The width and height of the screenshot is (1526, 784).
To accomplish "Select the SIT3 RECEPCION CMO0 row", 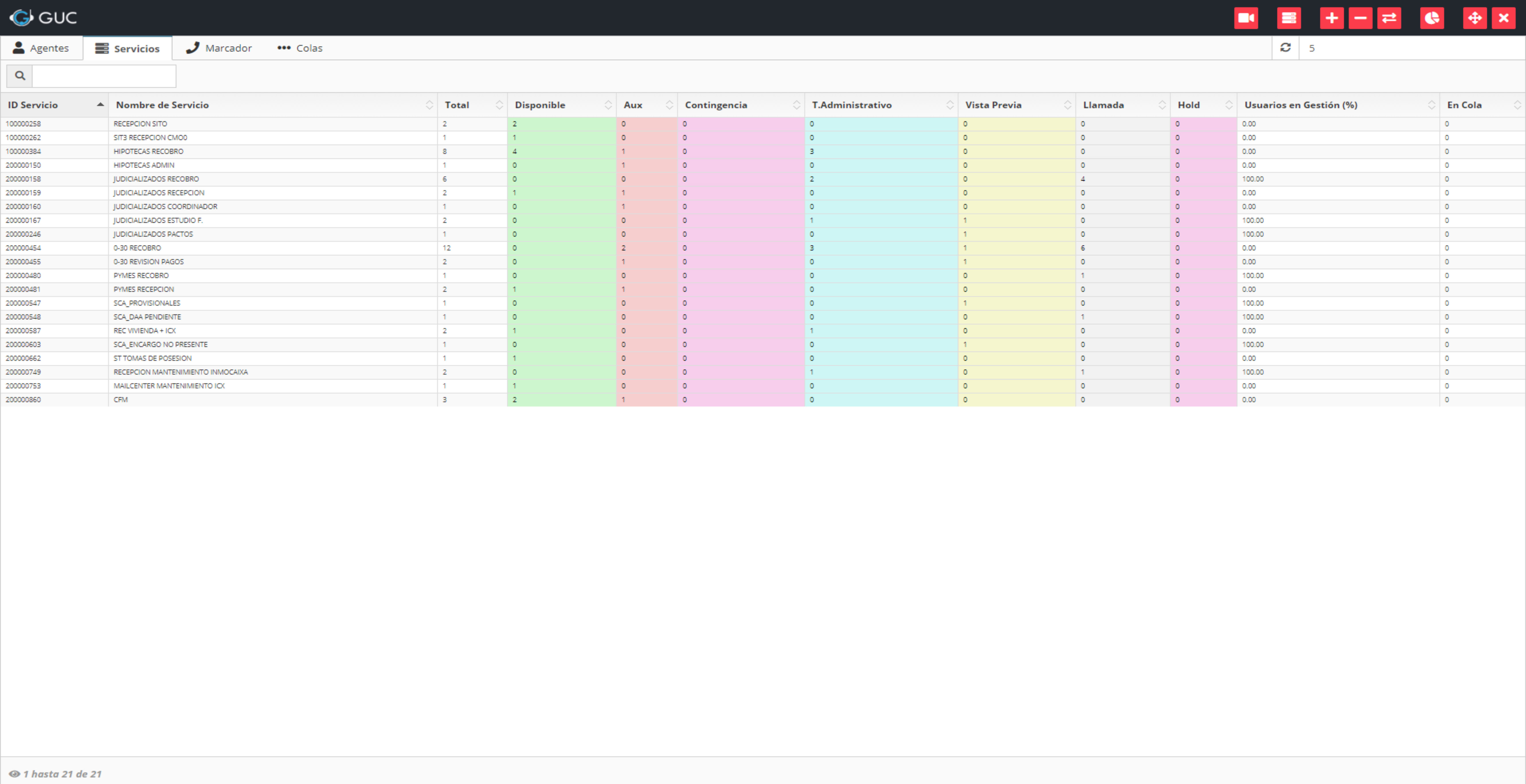I will pos(763,137).
